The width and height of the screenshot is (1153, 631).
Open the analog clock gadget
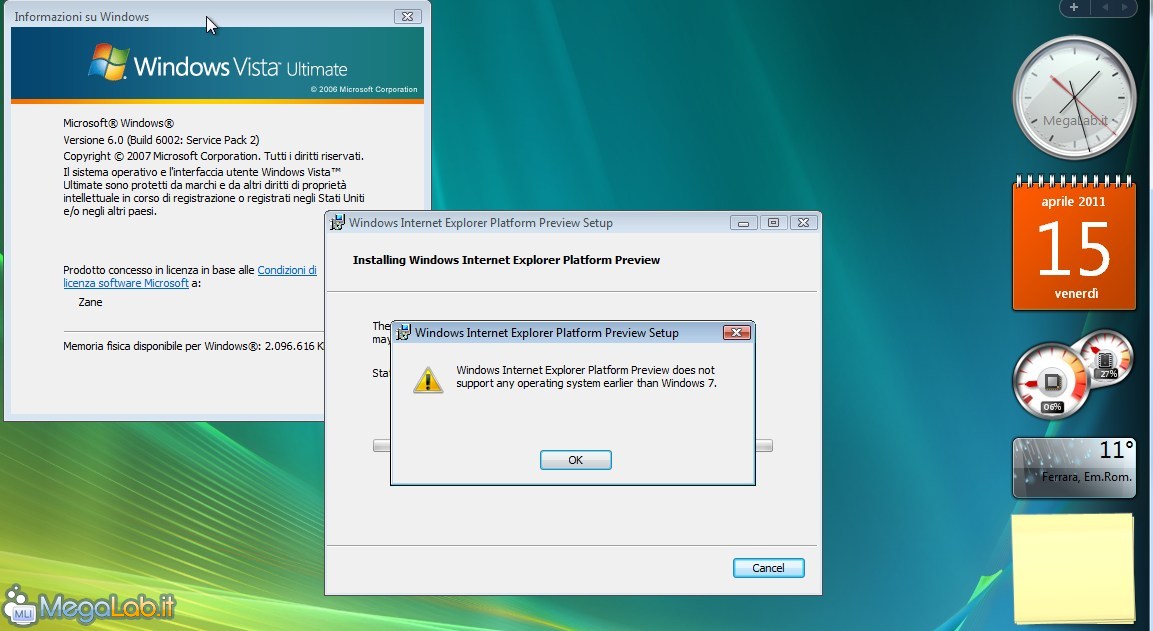[x=1074, y=98]
